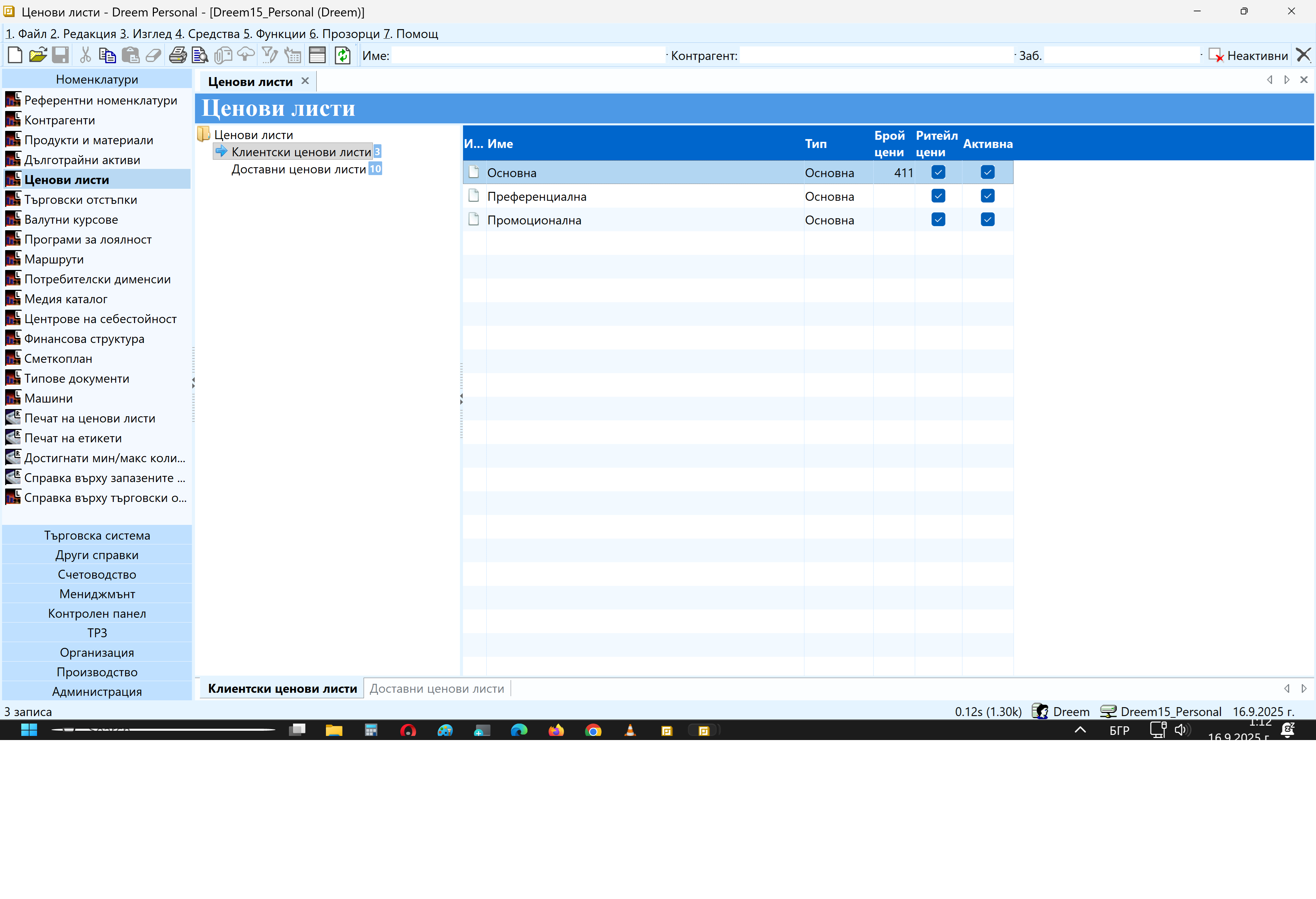Expand the Други справки panel section
Screen dimensions: 1316x899
[97, 555]
